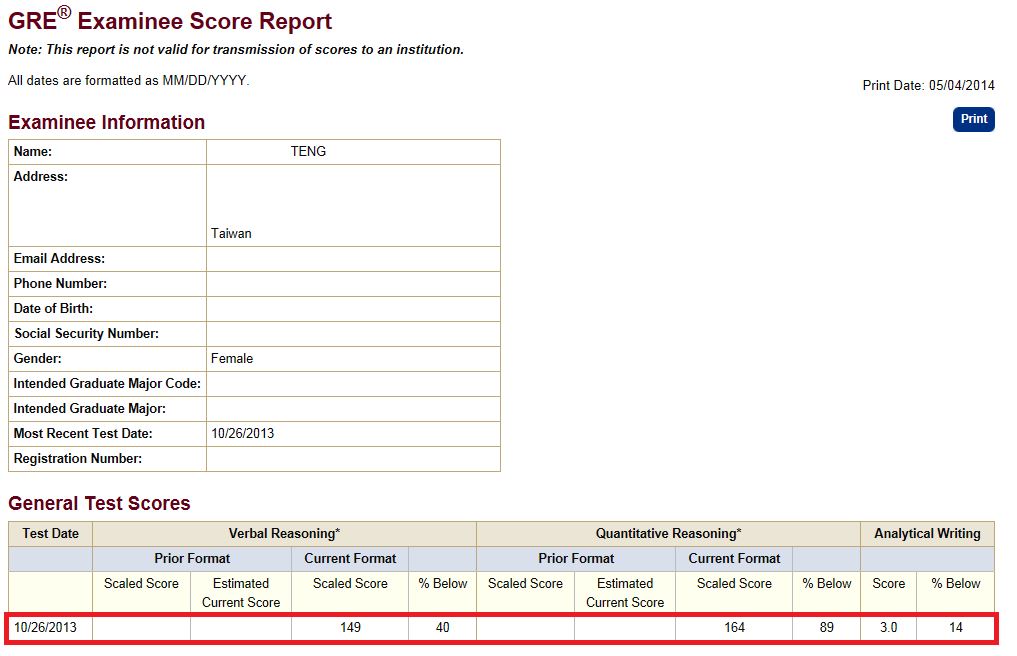Click the Date of Birth: label
This screenshot has width=1017, height=656.
[53, 308]
